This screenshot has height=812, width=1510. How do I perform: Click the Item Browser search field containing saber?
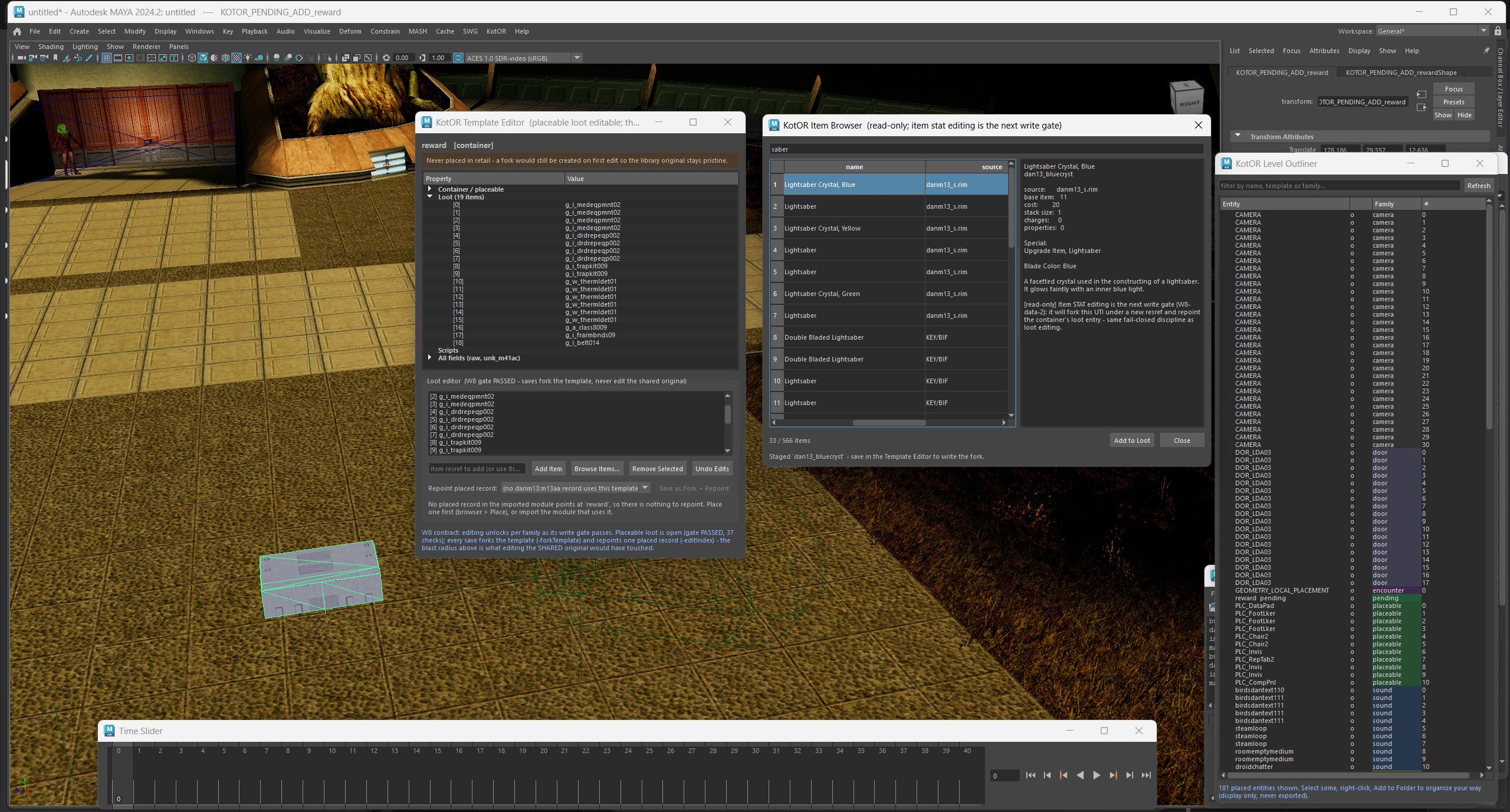point(986,149)
